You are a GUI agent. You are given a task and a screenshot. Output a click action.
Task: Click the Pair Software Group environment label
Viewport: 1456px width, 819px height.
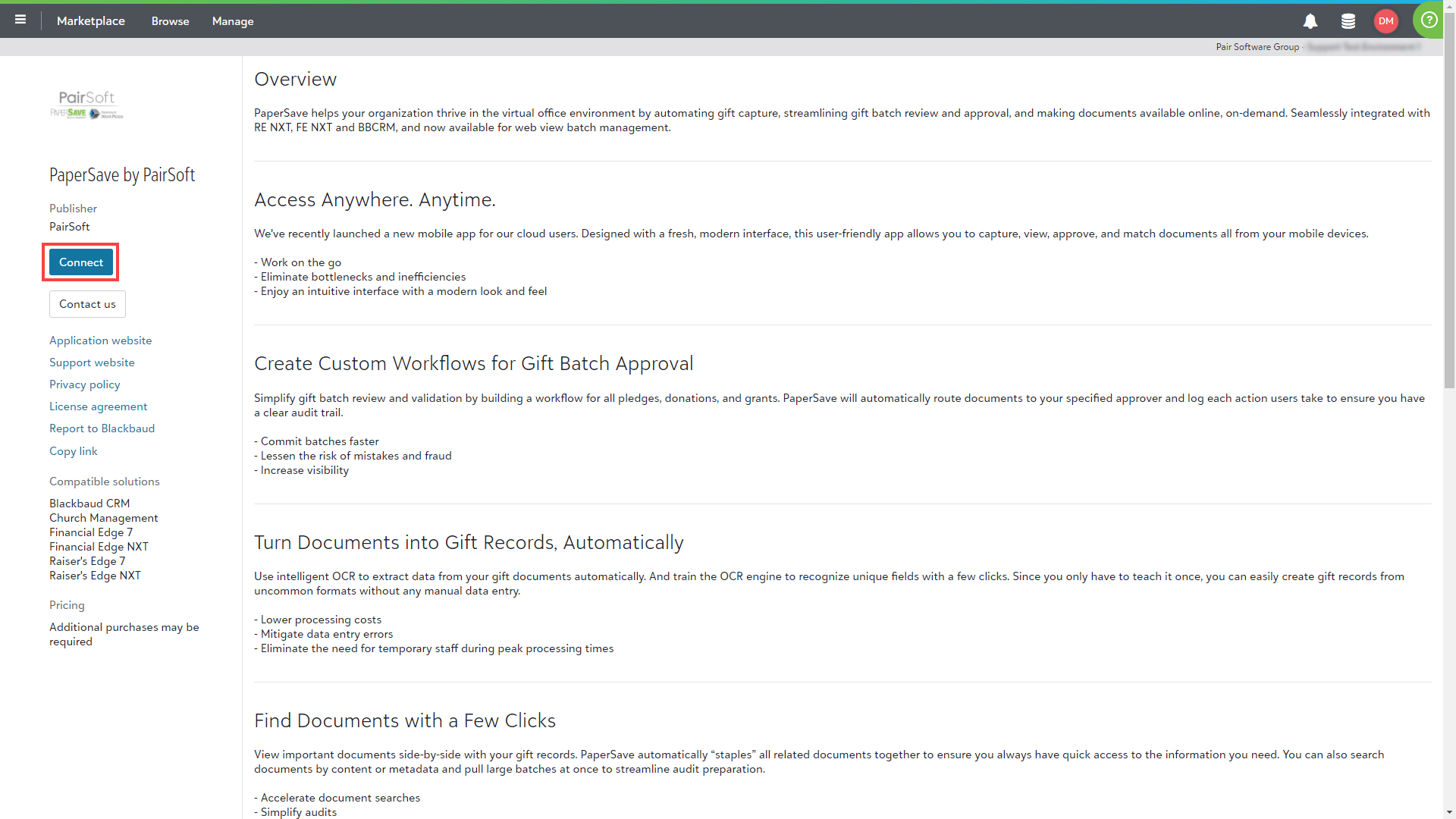(x=1257, y=47)
